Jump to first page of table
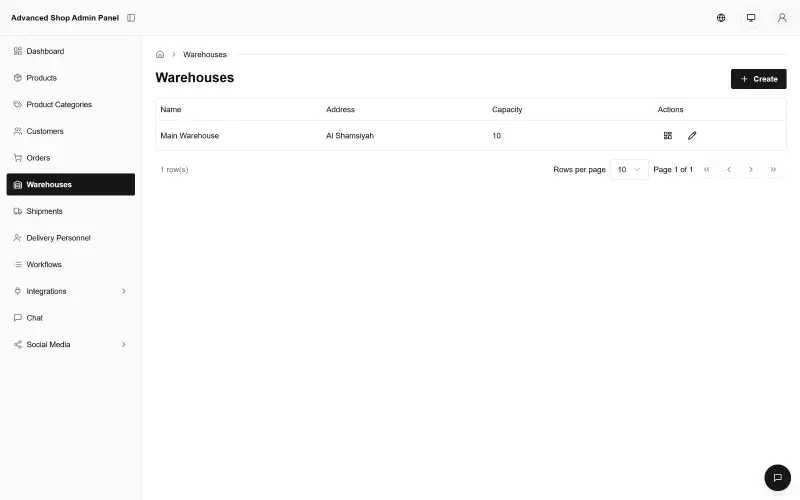This screenshot has width=800, height=500. pos(706,169)
